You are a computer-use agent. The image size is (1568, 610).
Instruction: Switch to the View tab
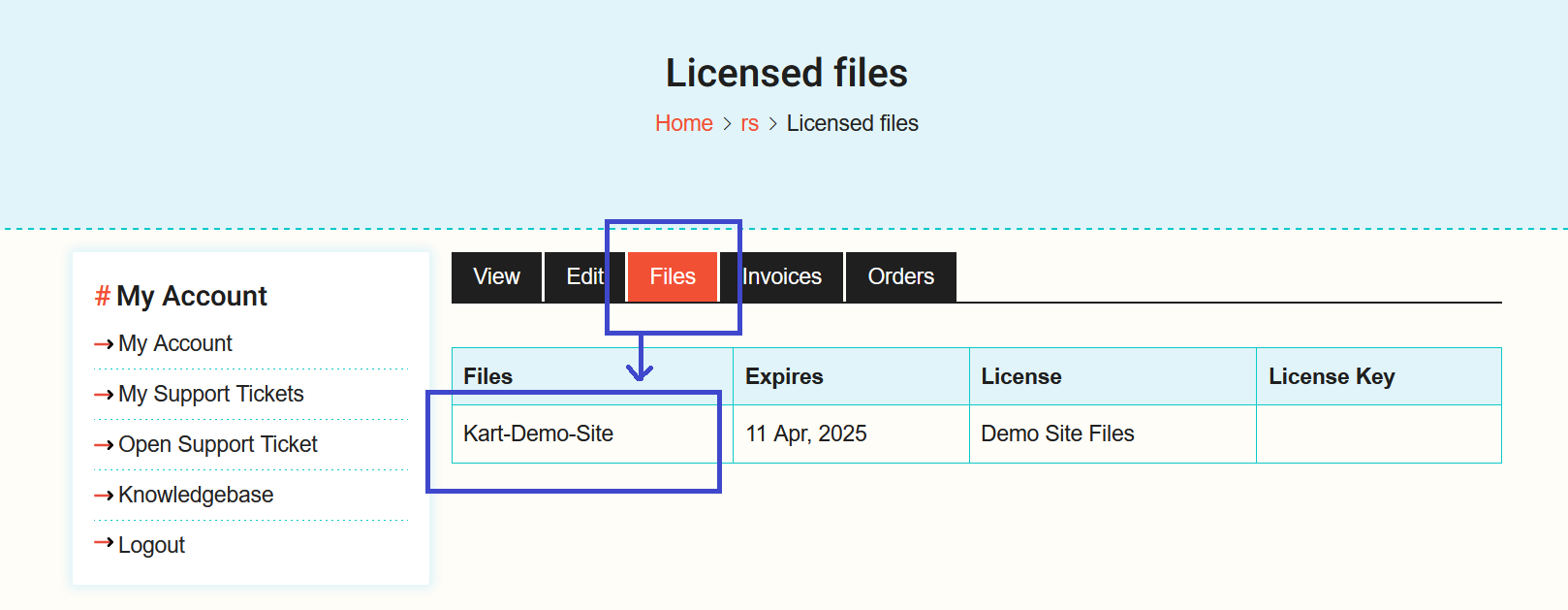point(496,277)
